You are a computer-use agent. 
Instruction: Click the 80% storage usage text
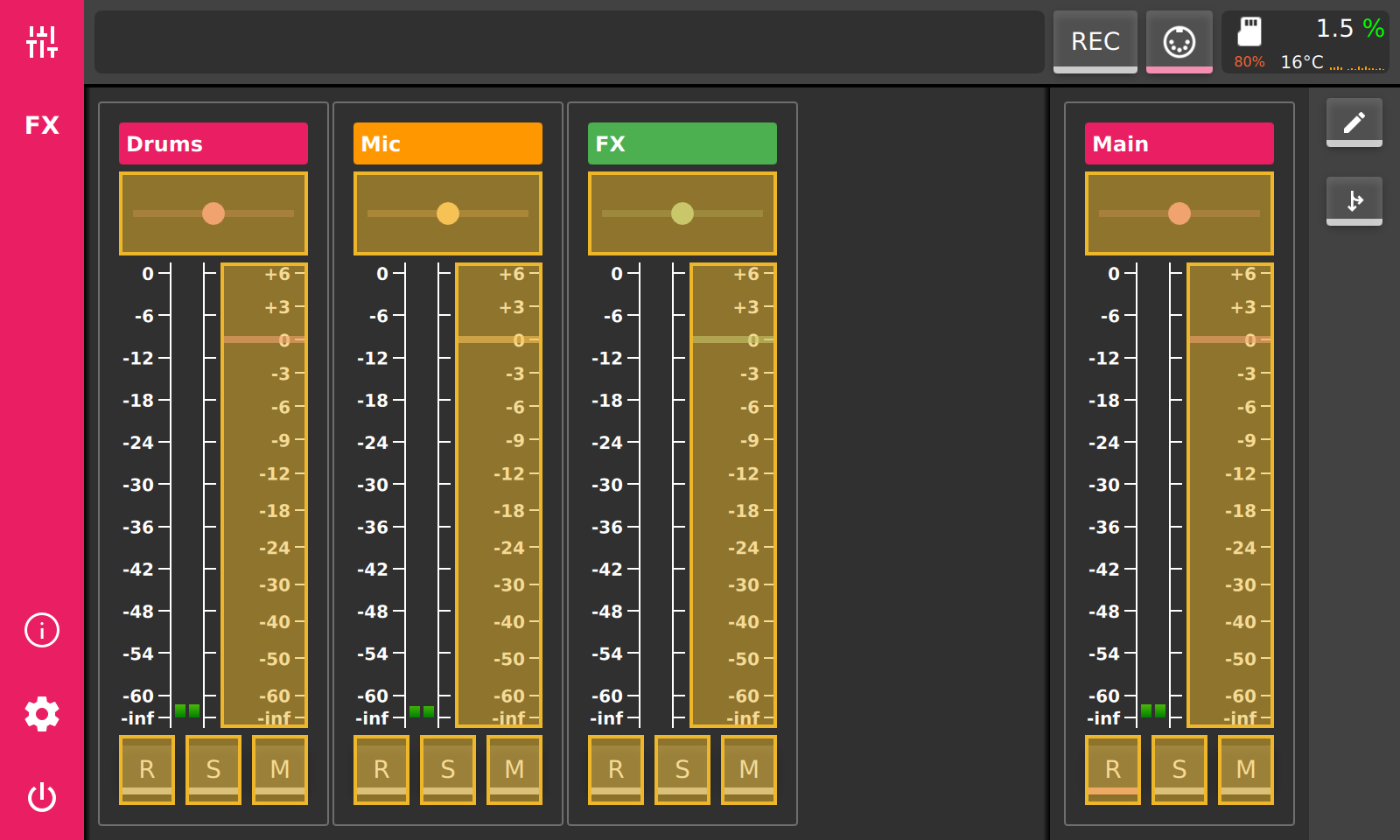[x=1249, y=62]
